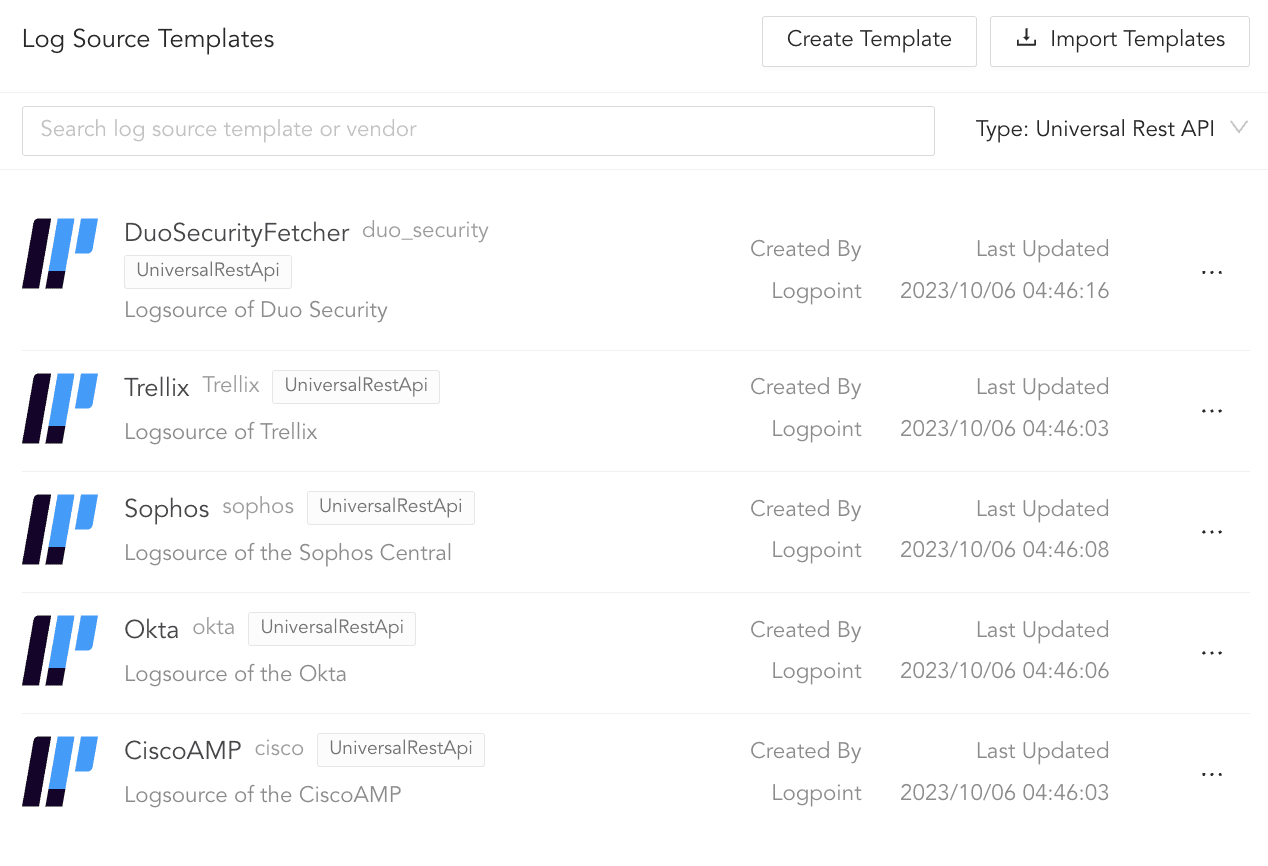The image size is (1268, 866).
Task: Select the Okta template name
Action: (151, 629)
